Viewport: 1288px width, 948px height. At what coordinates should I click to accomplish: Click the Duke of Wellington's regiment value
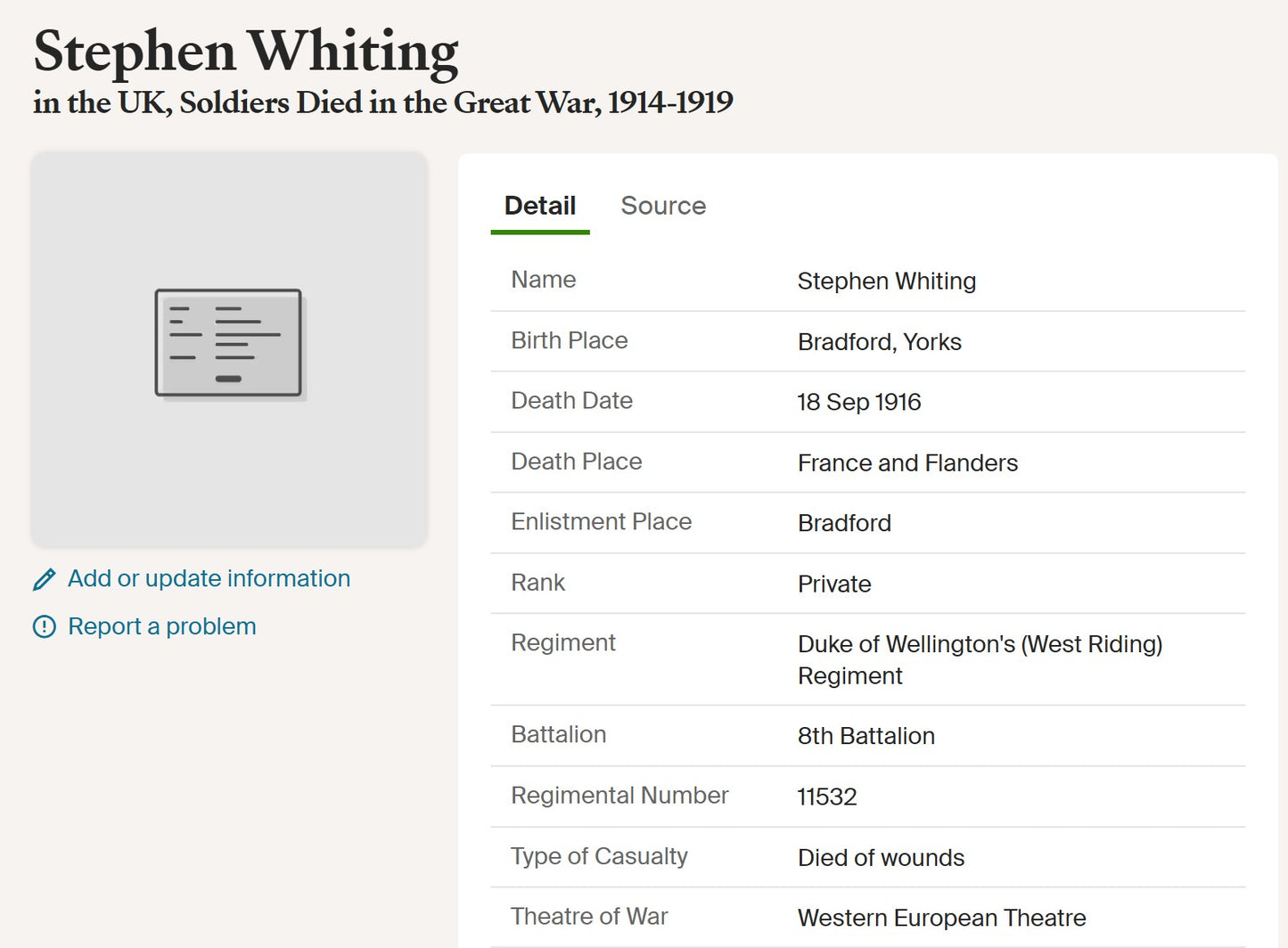click(979, 659)
